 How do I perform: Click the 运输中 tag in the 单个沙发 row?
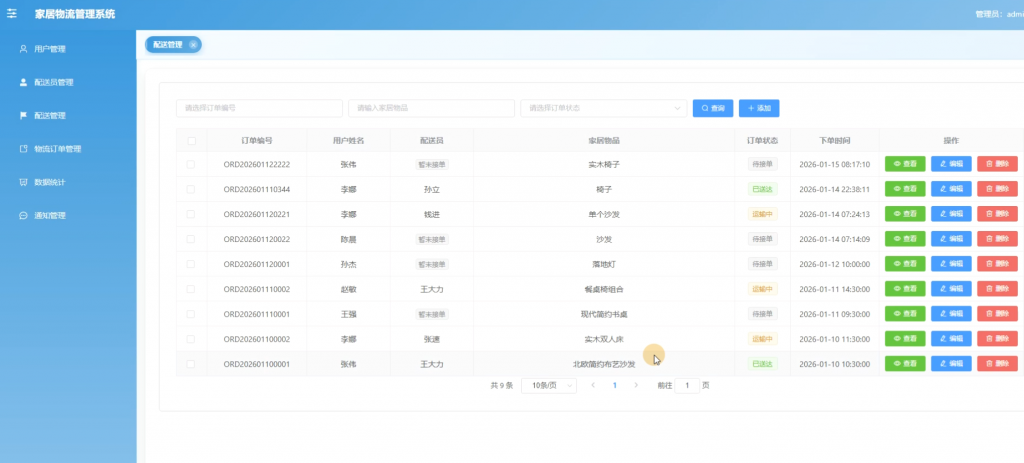pos(763,214)
